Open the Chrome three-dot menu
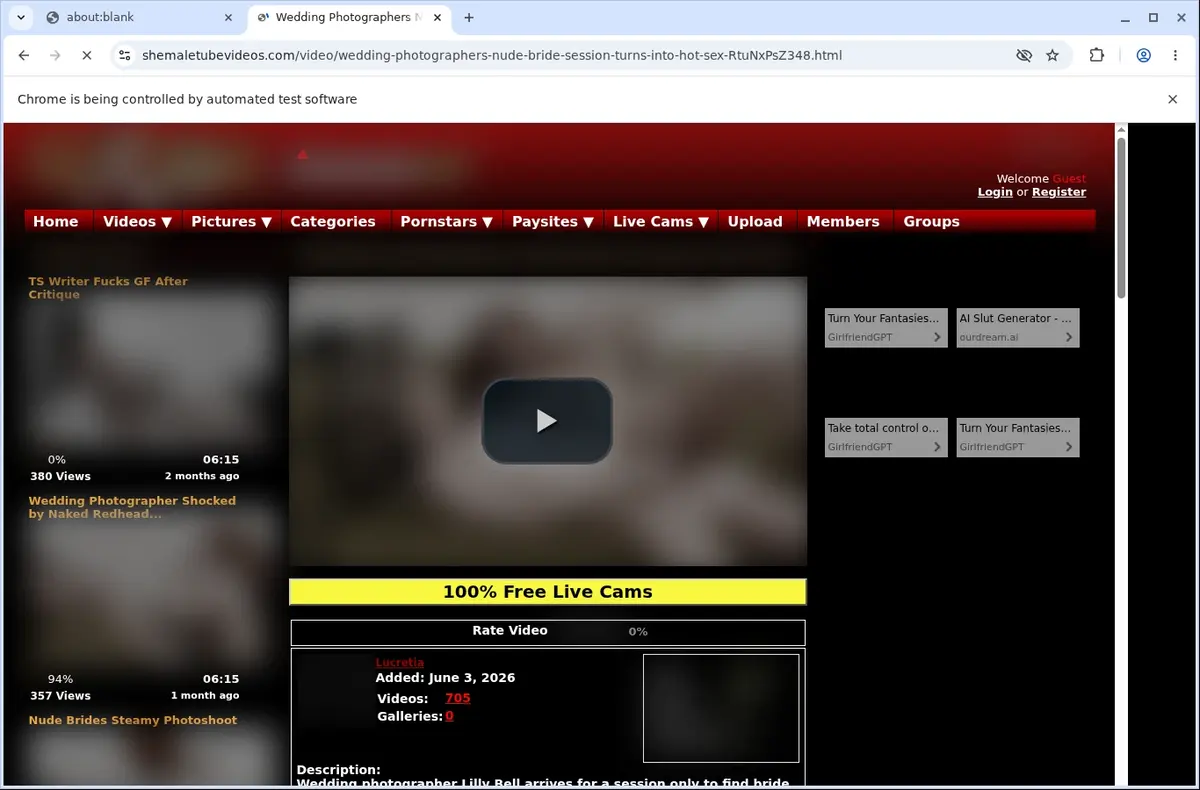The height and width of the screenshot is (790, 1200). 1175,55
